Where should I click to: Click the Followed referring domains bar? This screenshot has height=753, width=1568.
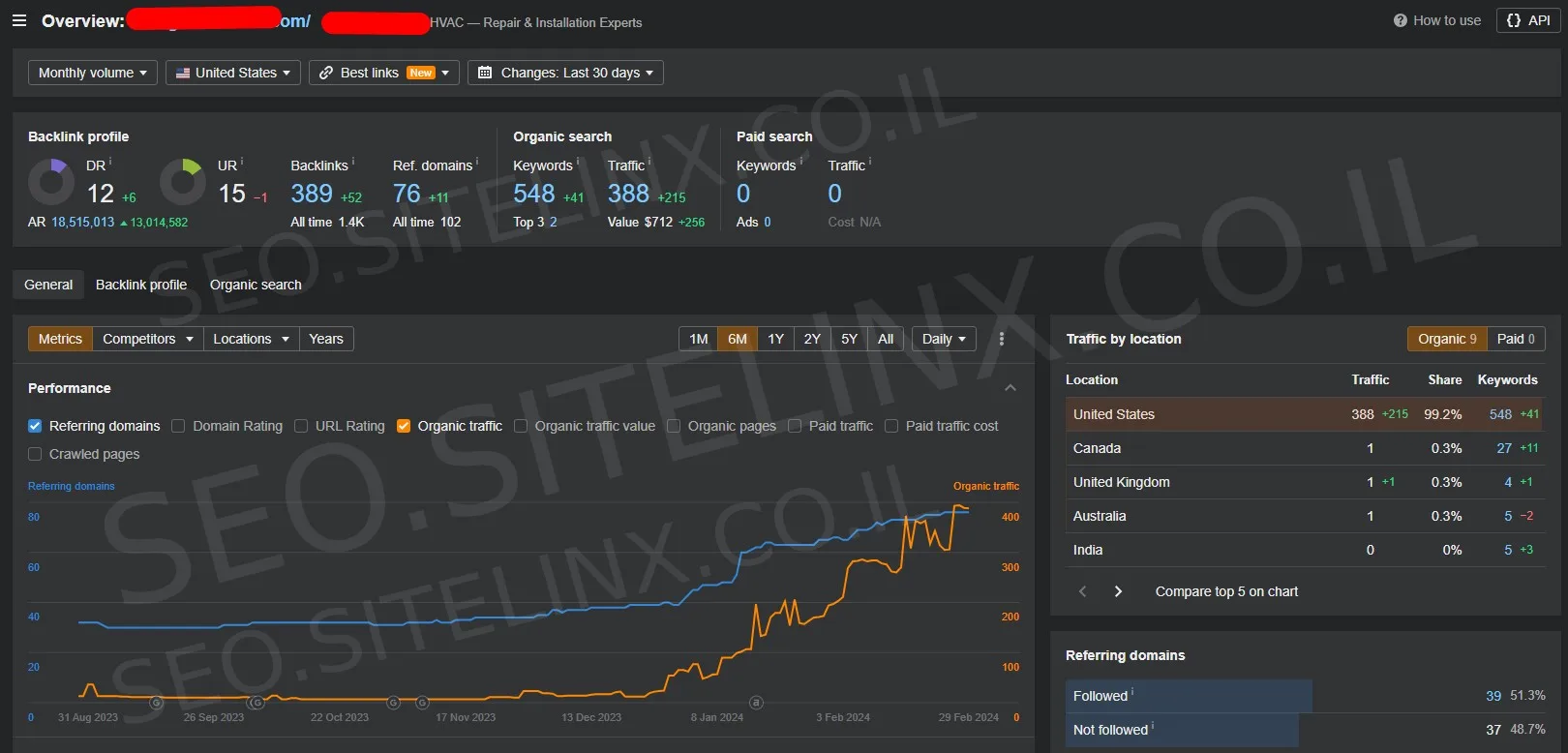point(1189,696)
